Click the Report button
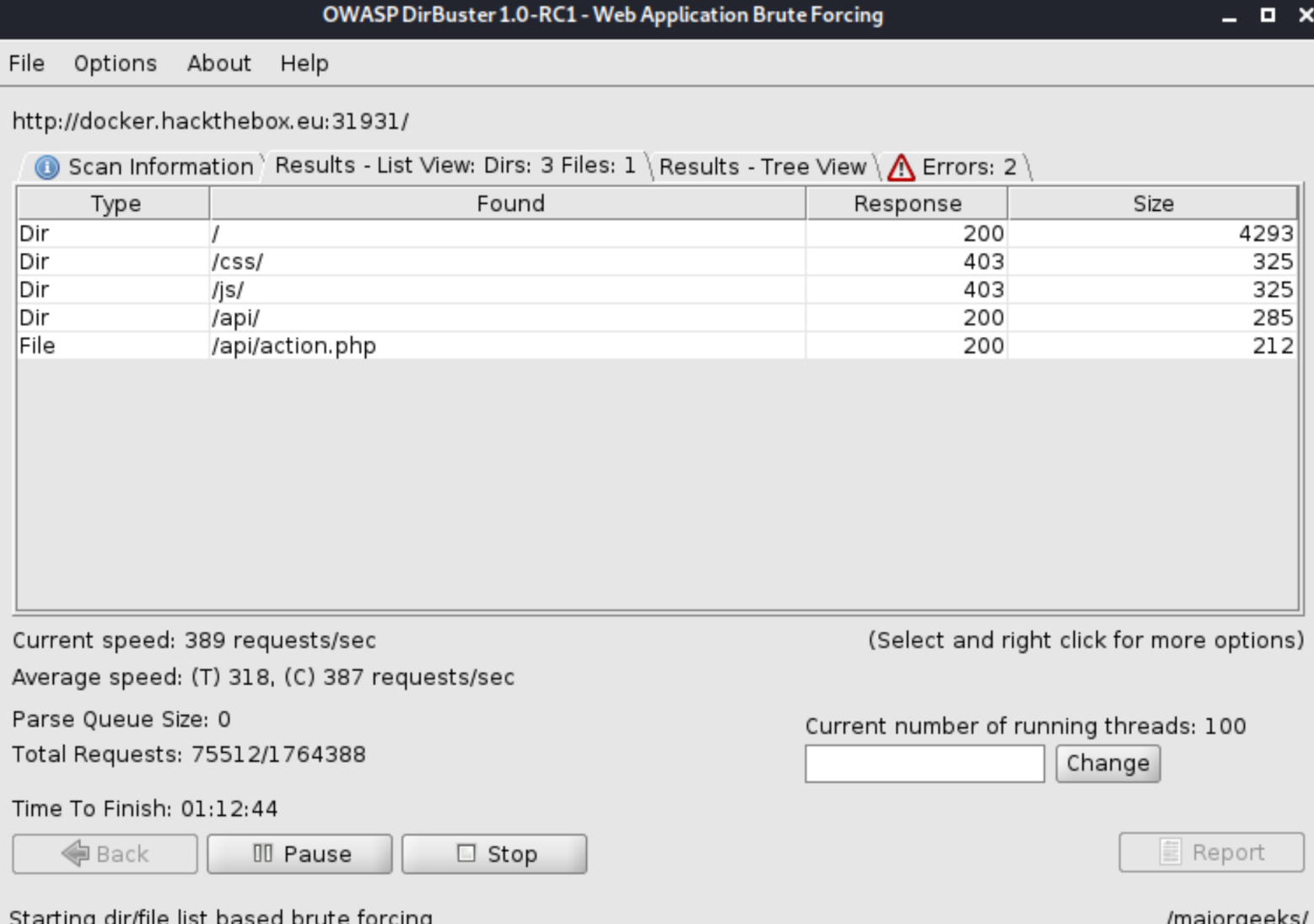 point(1211,852)
